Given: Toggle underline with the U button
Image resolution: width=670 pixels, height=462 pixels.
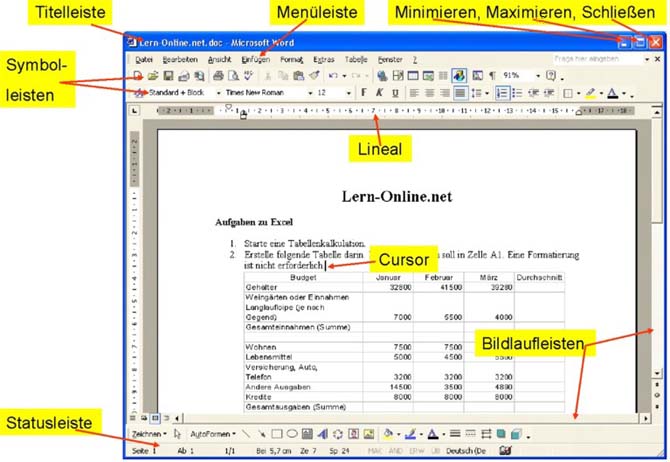Looking at the screenshot, I should 395,93.
